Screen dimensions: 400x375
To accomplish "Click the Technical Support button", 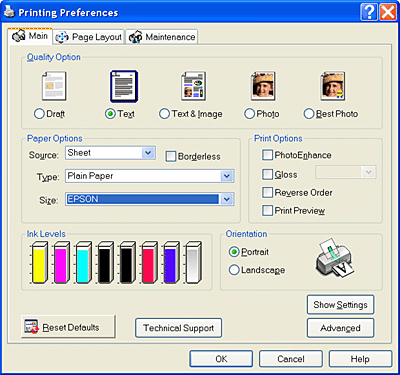I will pyautogui.click(x=178, y=328).
